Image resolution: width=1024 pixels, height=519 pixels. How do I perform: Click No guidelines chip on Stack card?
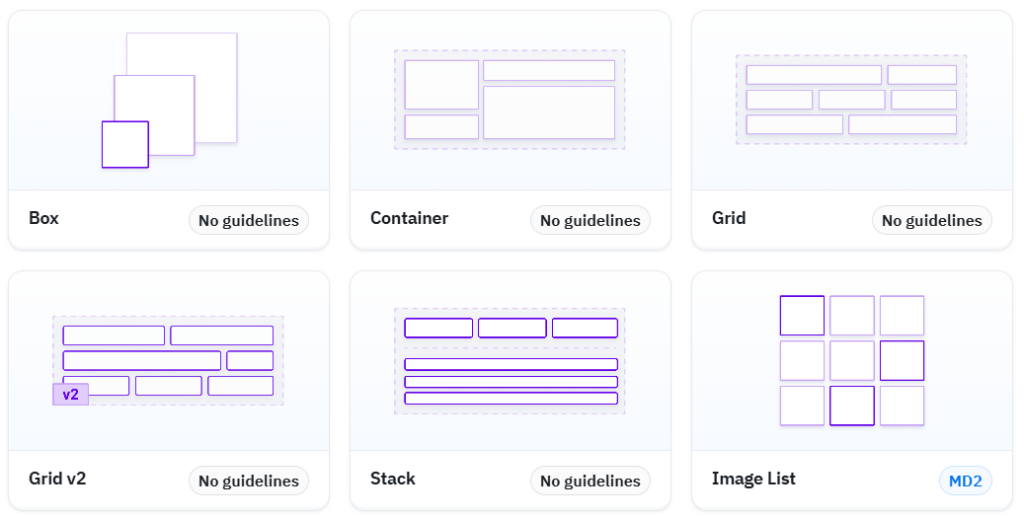(x=590, y=481)
